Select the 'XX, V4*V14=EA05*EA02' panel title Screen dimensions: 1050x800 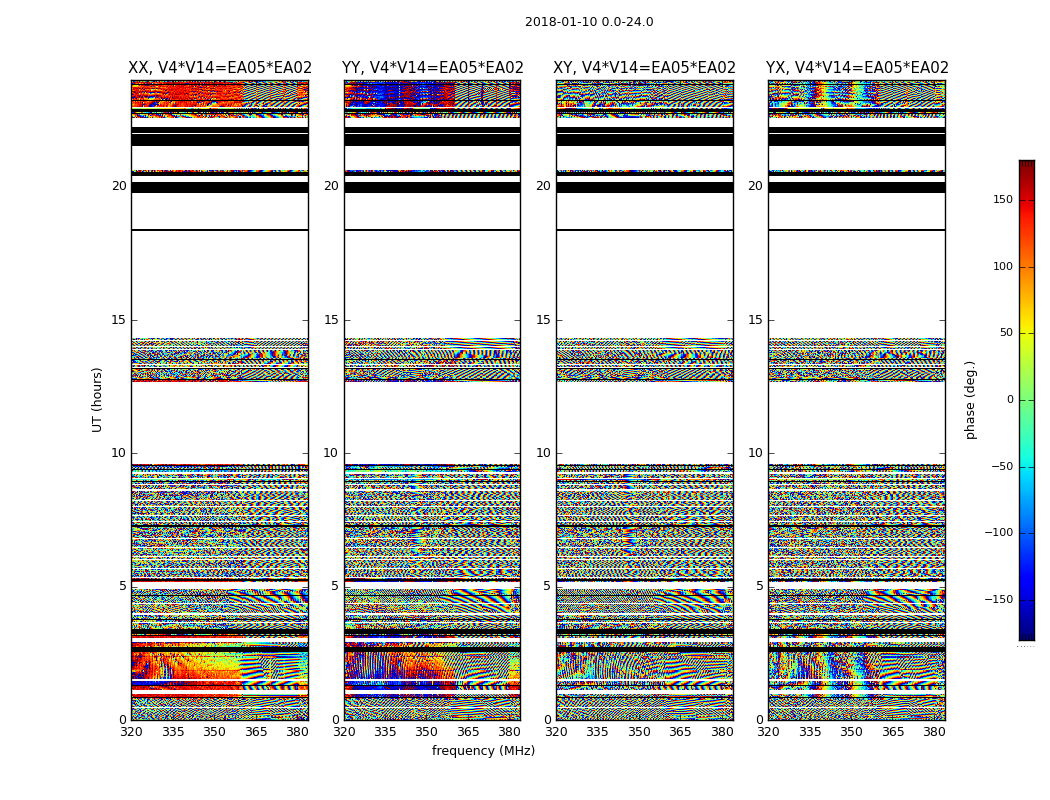220,68
